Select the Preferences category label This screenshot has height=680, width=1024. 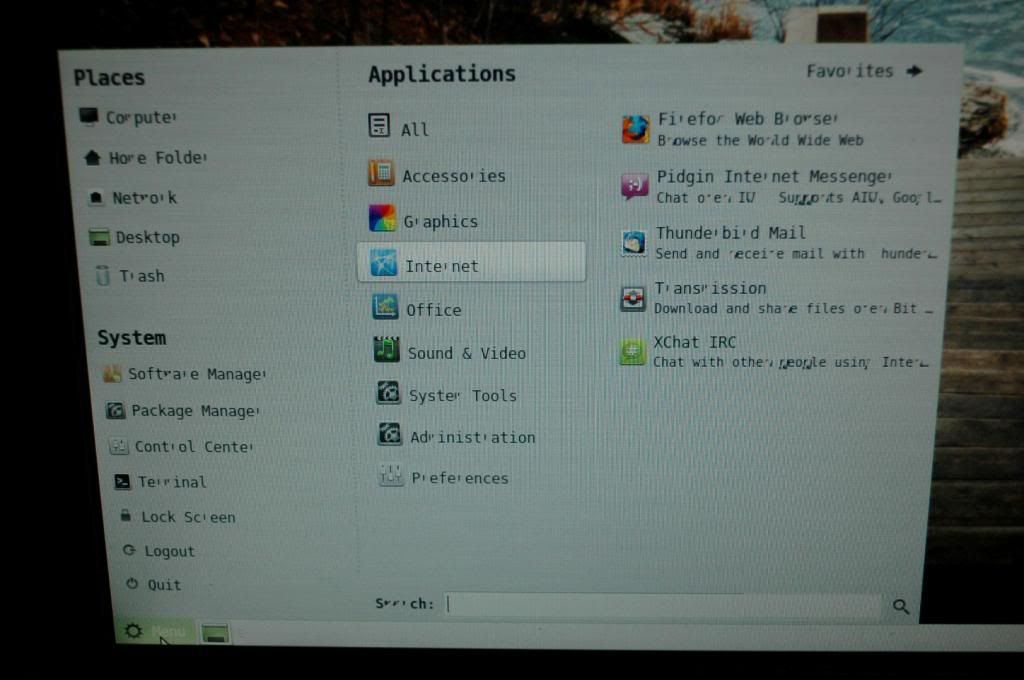(x=460, y=478)
